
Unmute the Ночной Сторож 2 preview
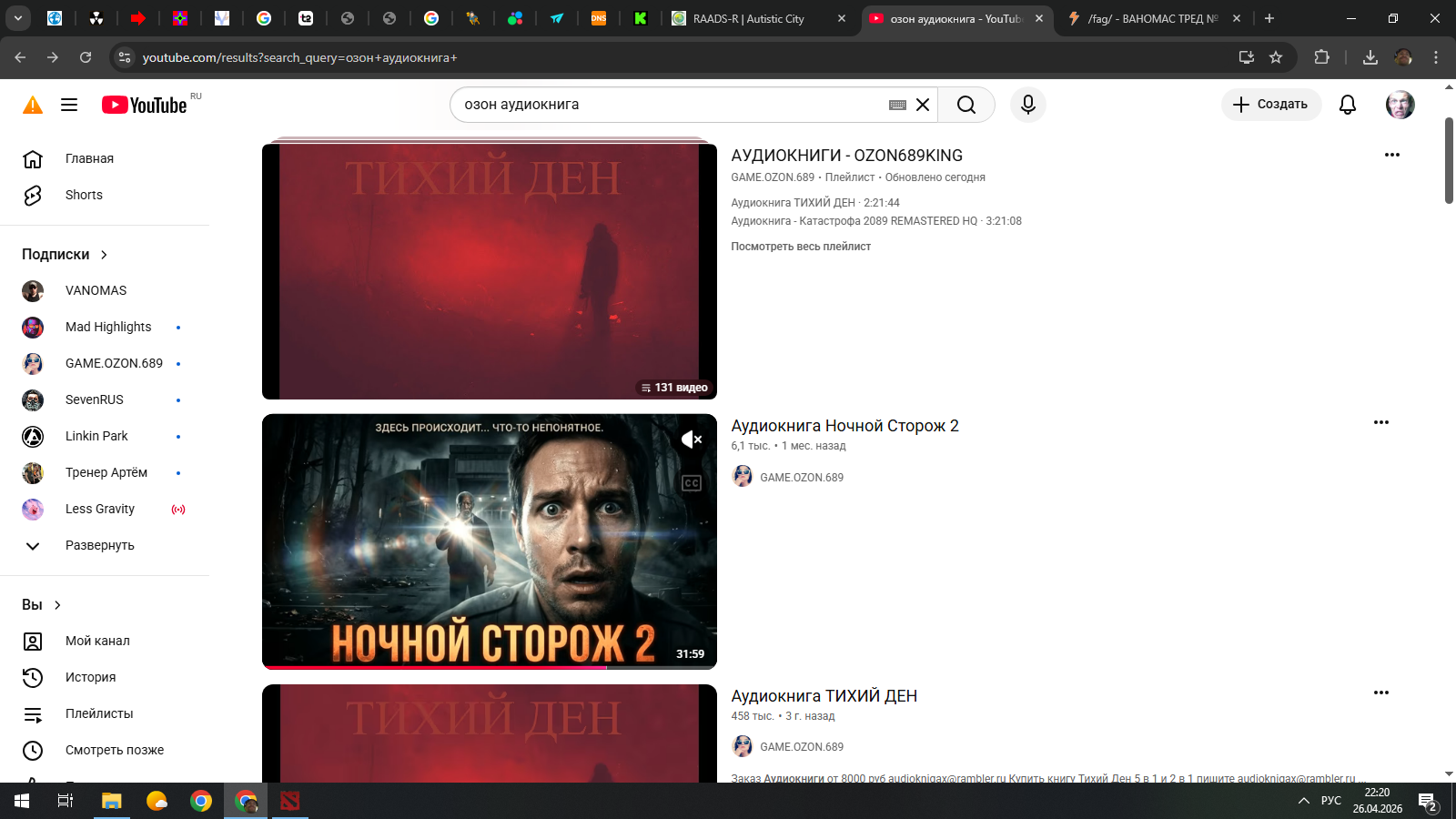pos(692,440)
